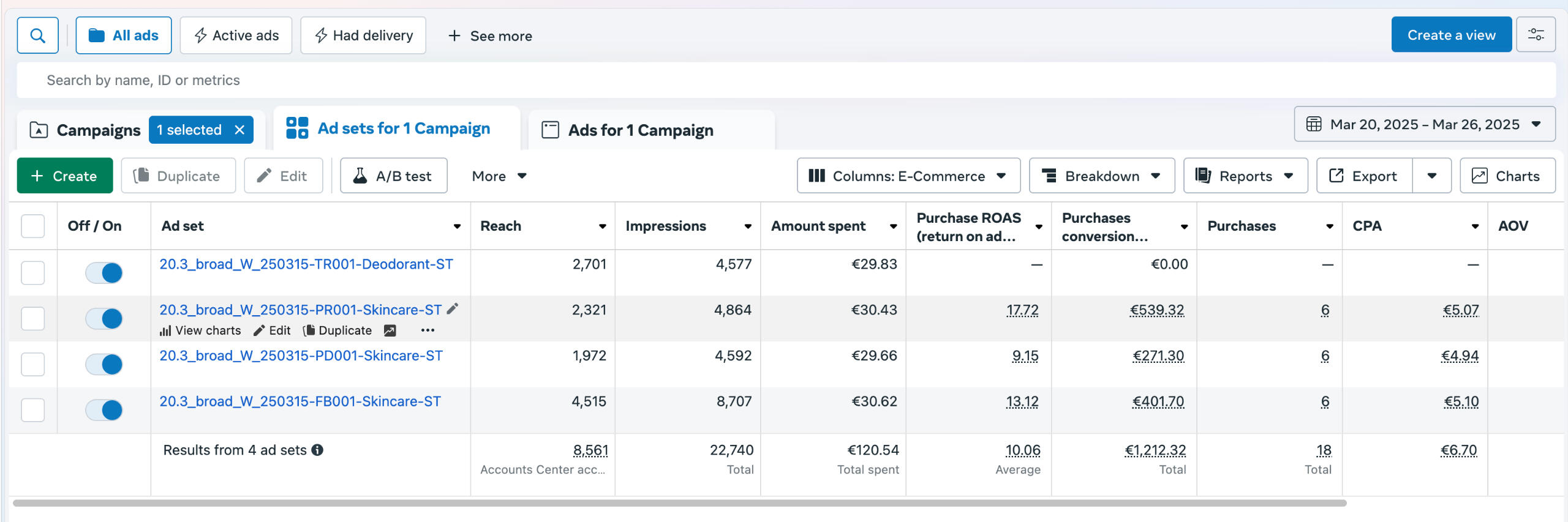Click the info icon beside Results from 4 ad sets
The height and width of the screenshot is (522, 1568).
[x=317, y=450]
